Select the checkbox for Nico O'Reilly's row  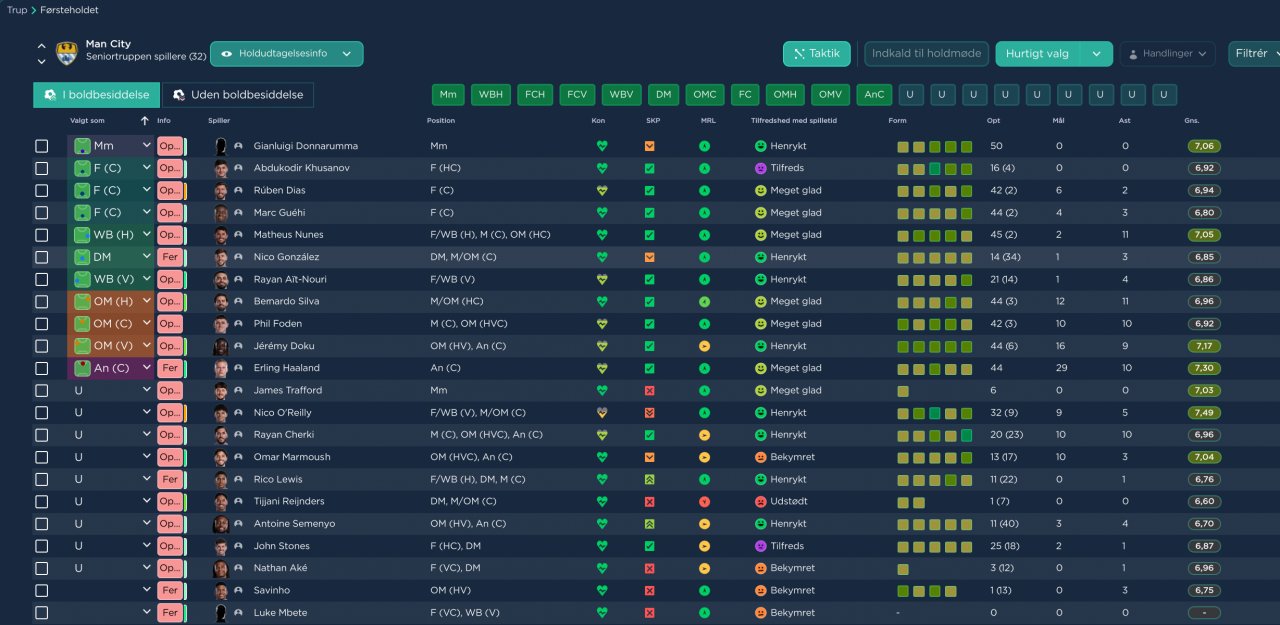point(41,413)
